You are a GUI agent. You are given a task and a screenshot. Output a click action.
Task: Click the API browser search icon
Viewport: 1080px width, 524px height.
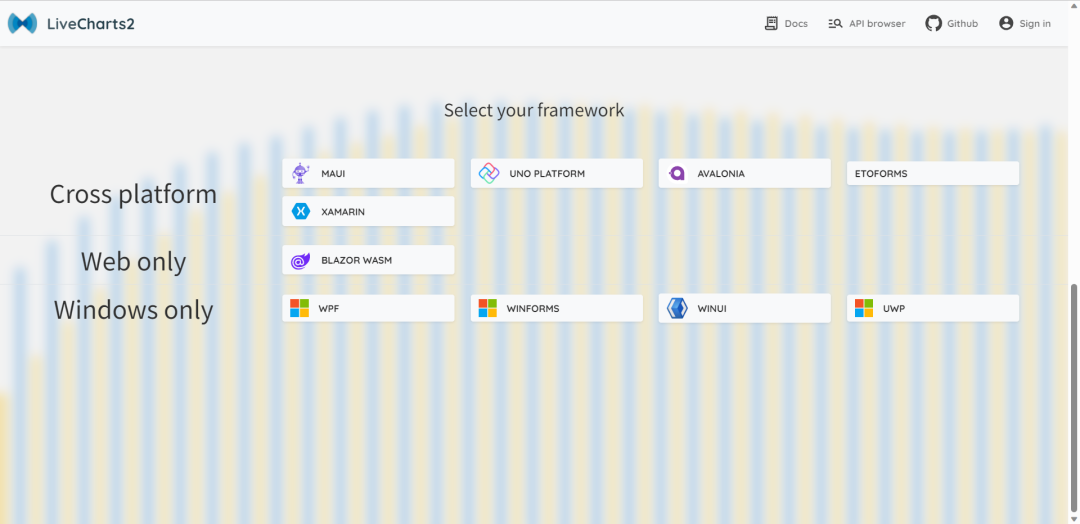coord(835,23)
